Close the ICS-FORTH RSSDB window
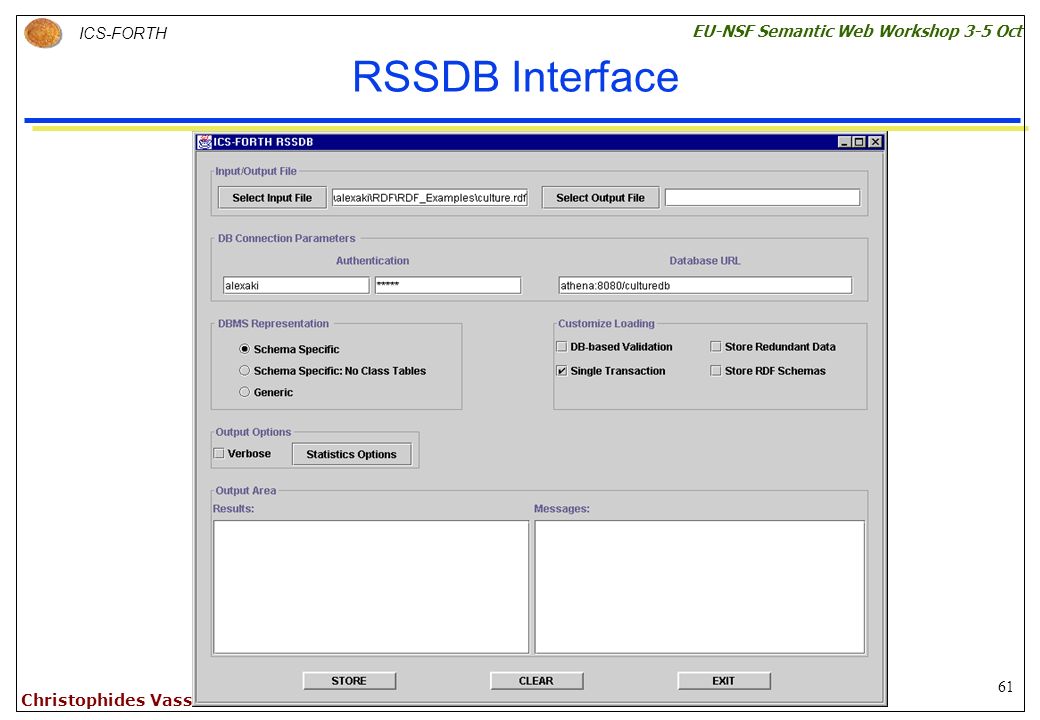This screenshot has width=1040, height=720. pos(876,142)
